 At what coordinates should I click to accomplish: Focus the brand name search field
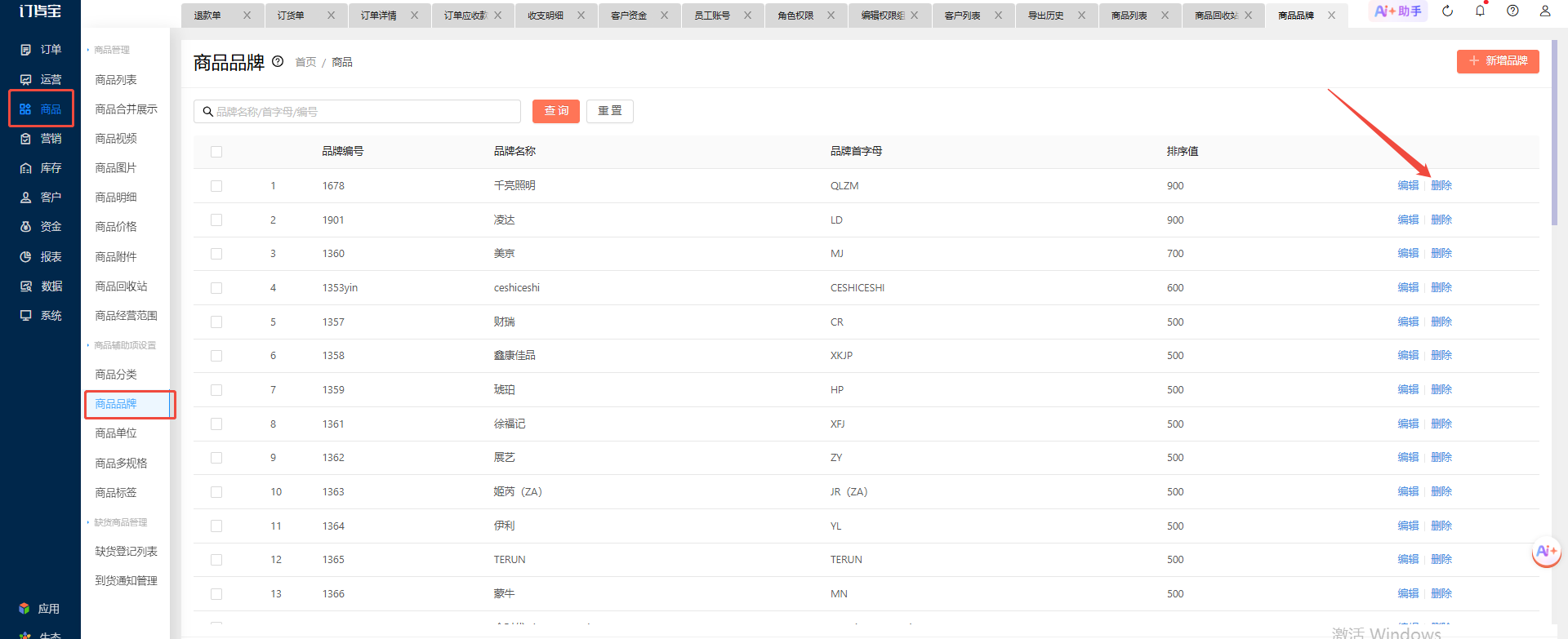(357, 111)
